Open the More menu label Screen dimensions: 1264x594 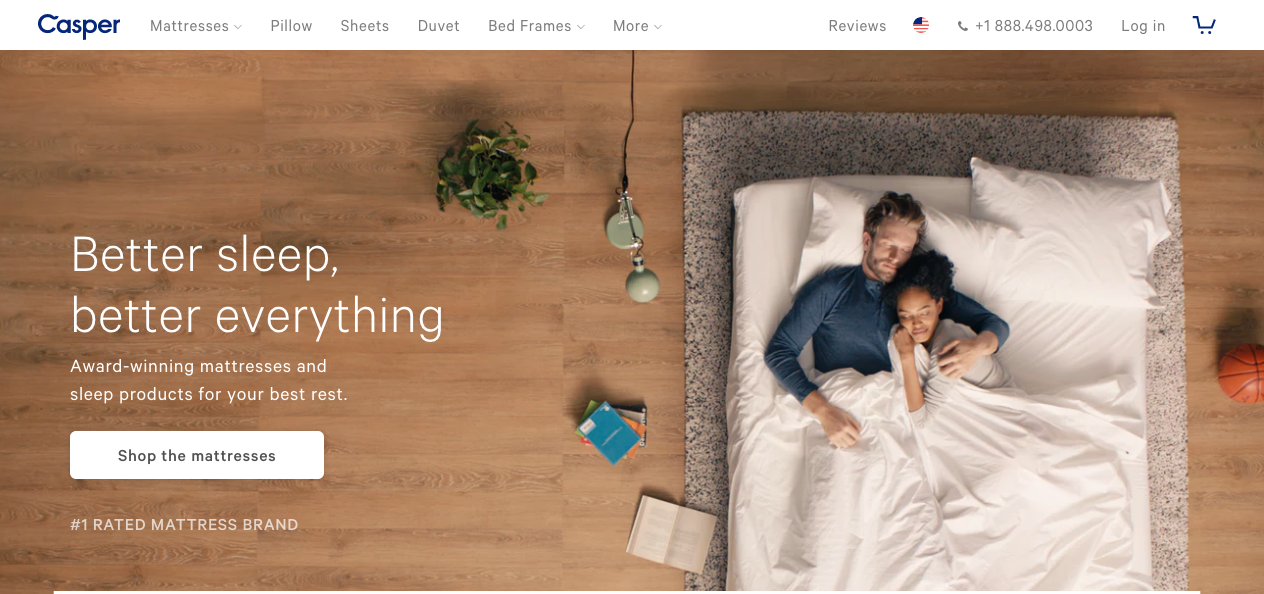[x=630, y=26]
